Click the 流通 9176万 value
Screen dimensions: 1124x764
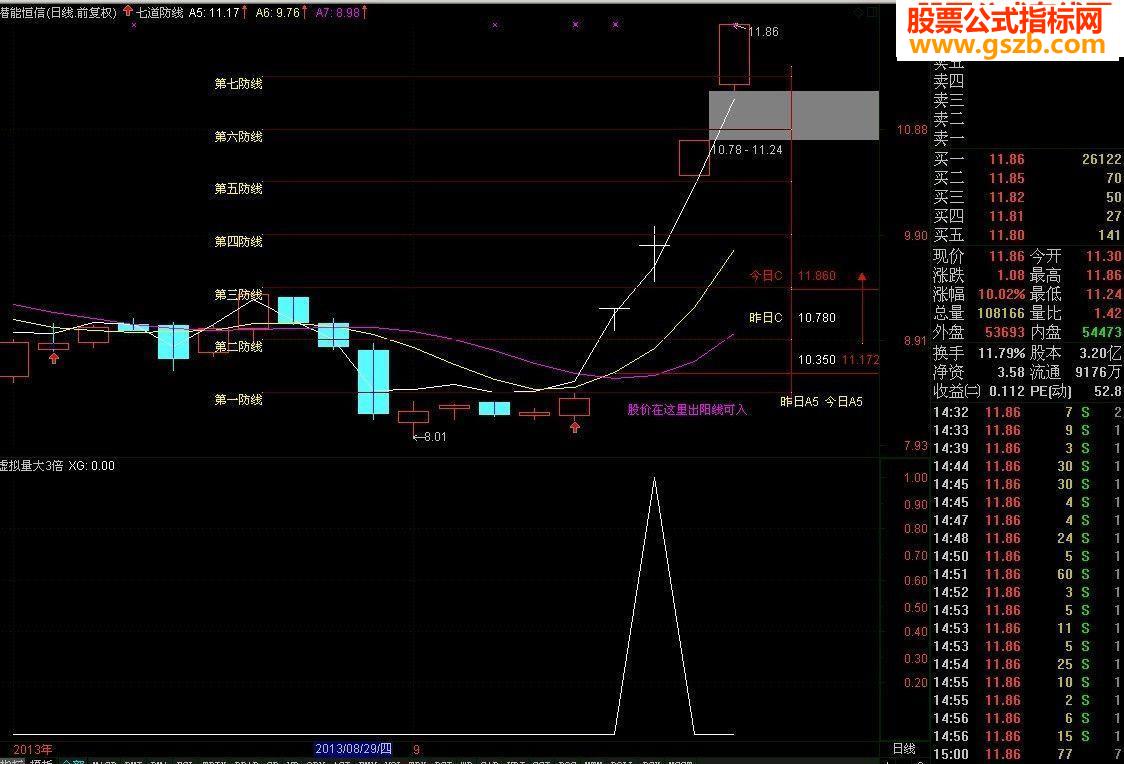coord(1098,373)
